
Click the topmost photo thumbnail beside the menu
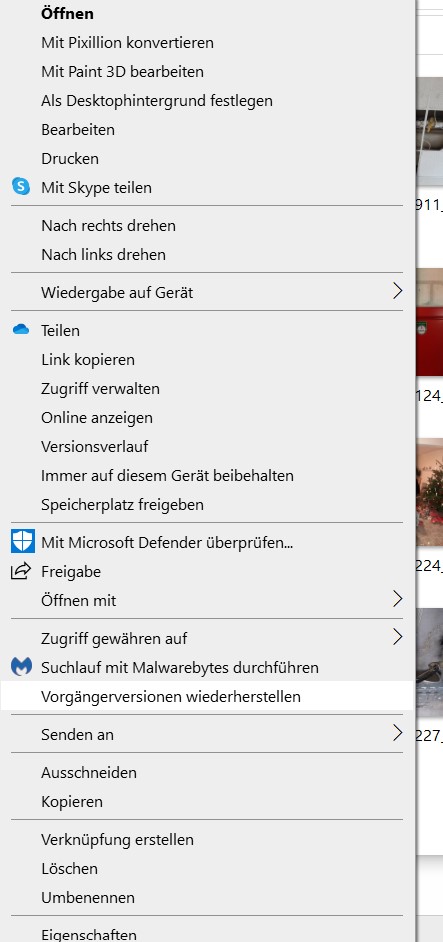(x=429, y=131)
